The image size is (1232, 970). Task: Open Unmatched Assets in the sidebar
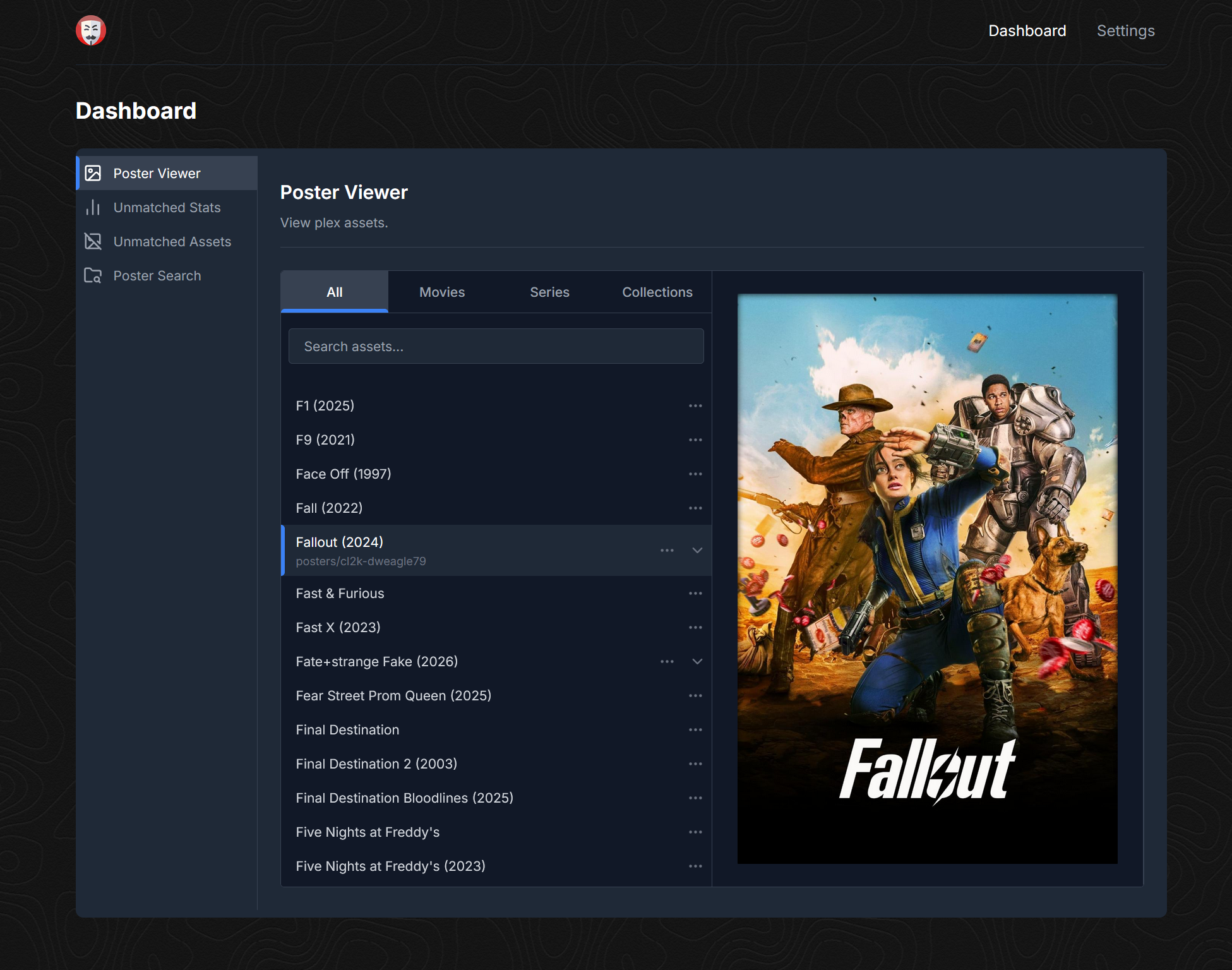(167, 241)
